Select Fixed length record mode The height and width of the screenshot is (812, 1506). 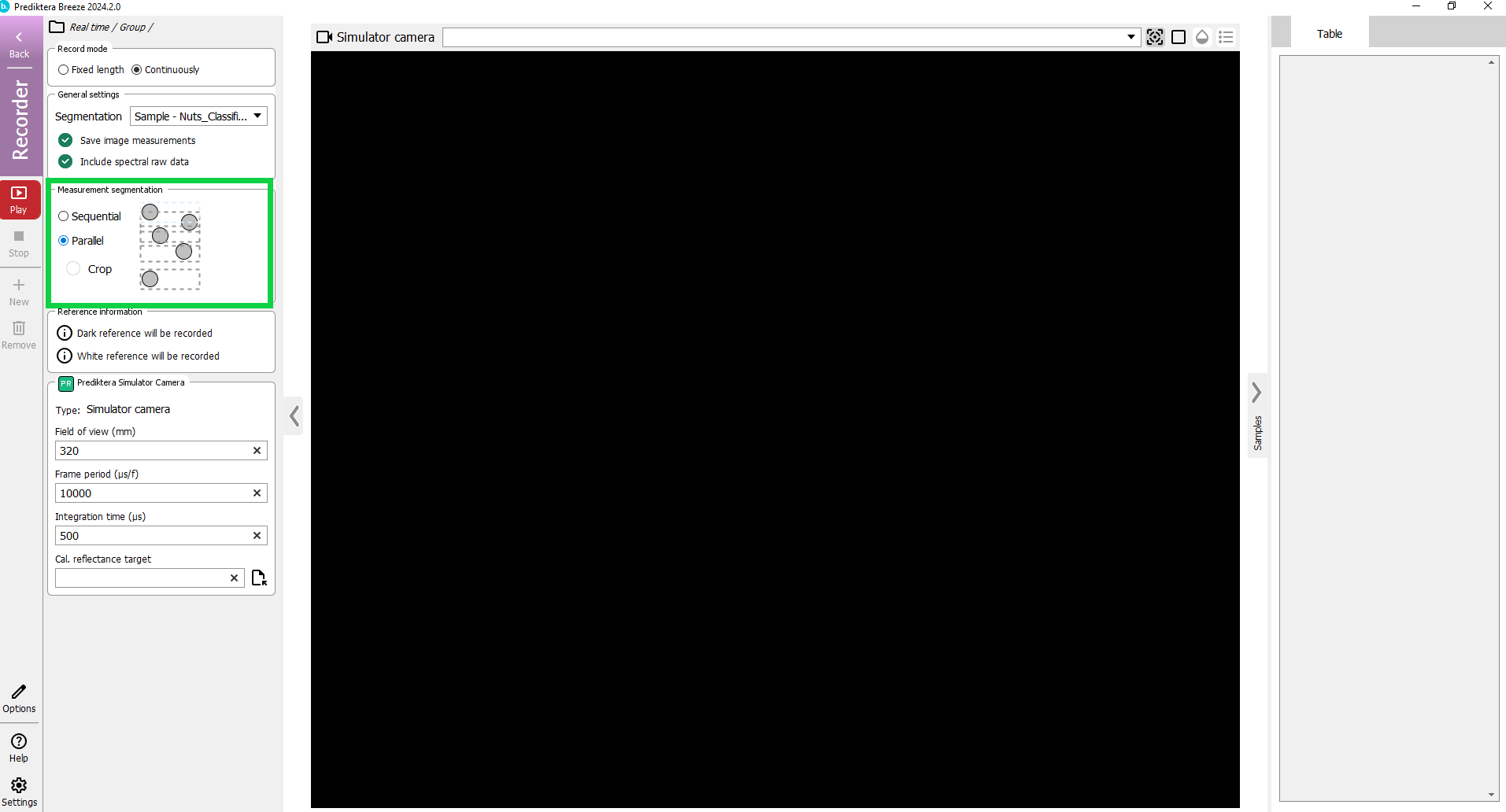coord(64,70)
